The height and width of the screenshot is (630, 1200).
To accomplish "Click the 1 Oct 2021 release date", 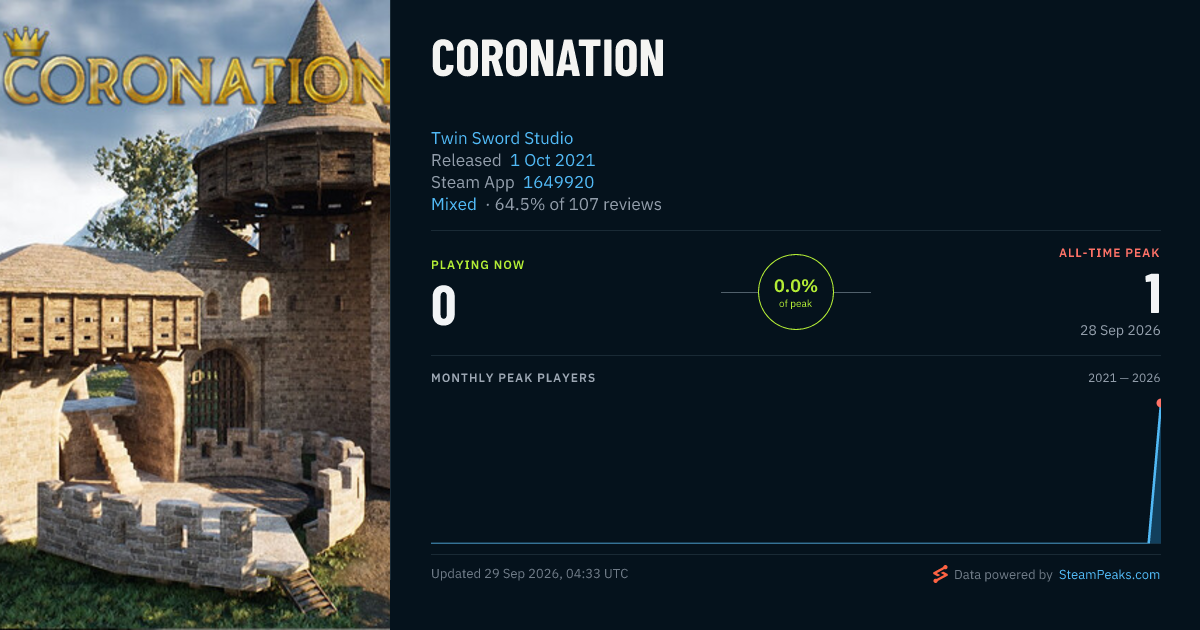I will coord(552,160).
